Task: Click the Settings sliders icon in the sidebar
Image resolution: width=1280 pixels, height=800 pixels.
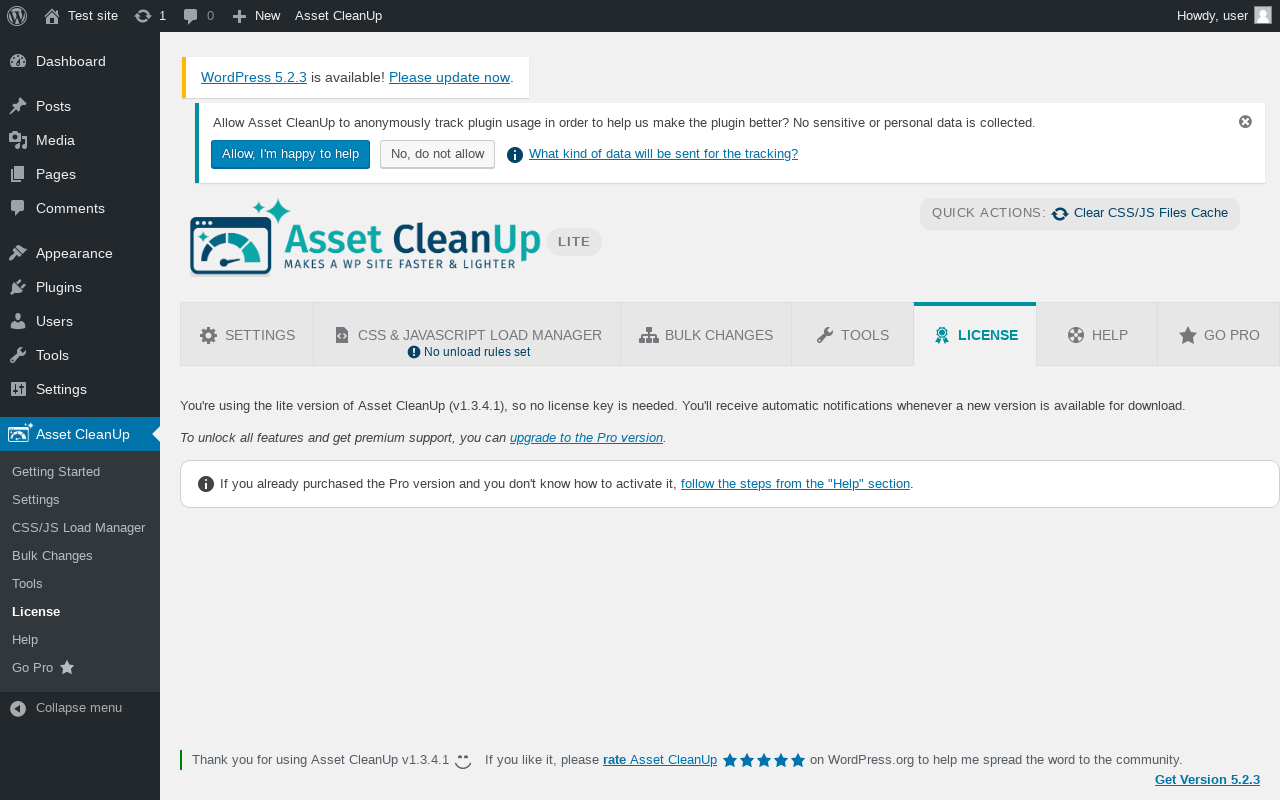Action: pyautogui.click(x=18, y=389)
